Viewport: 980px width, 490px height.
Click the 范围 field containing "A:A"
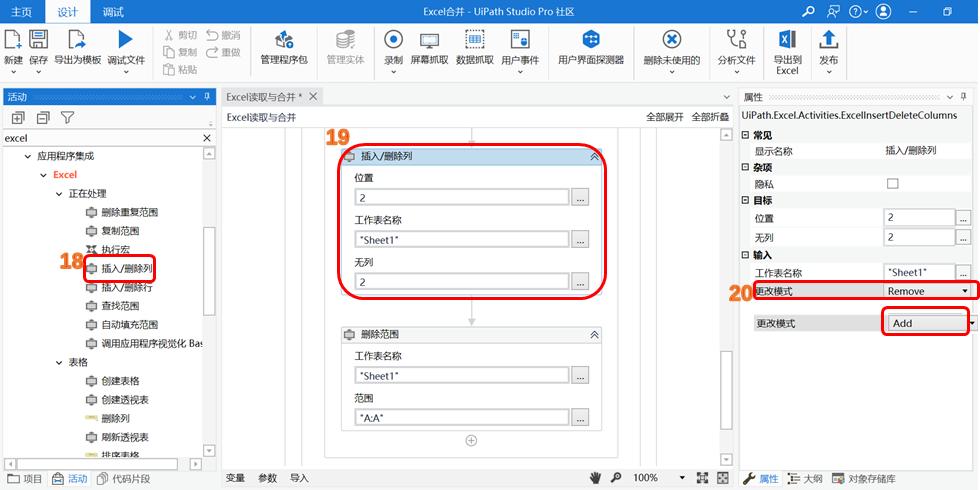click(462, 417)
